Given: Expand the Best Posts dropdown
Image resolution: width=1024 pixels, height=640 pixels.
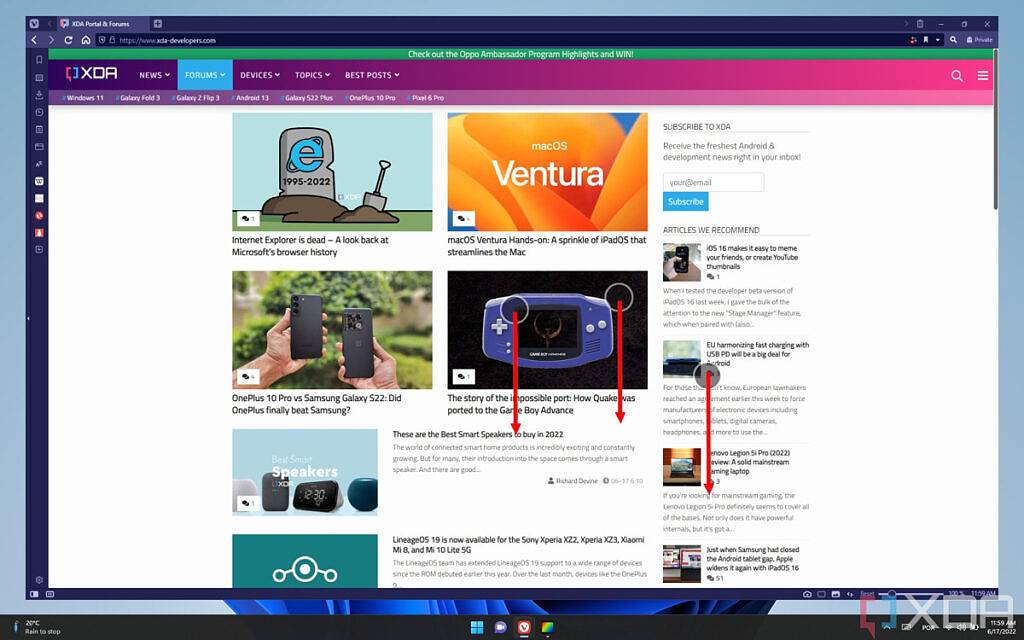Looking at the screenshot, I should 372,75.
